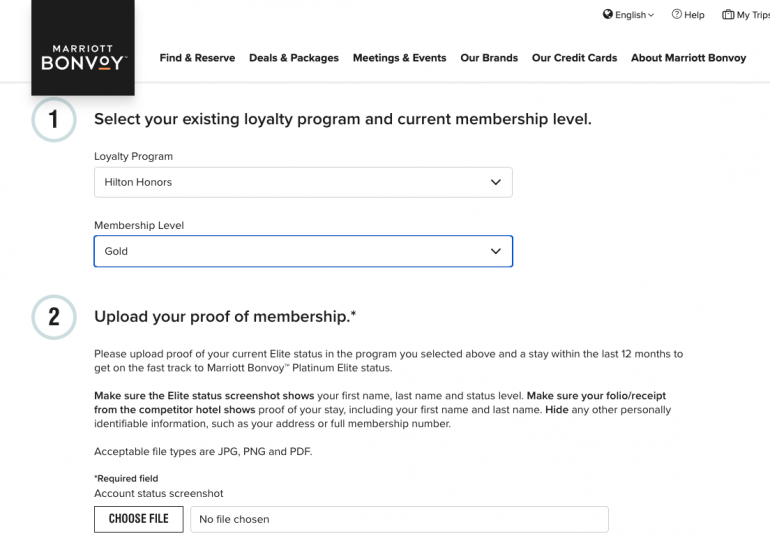Expand the Loyalty Program dropdown

tap(303, 182)
